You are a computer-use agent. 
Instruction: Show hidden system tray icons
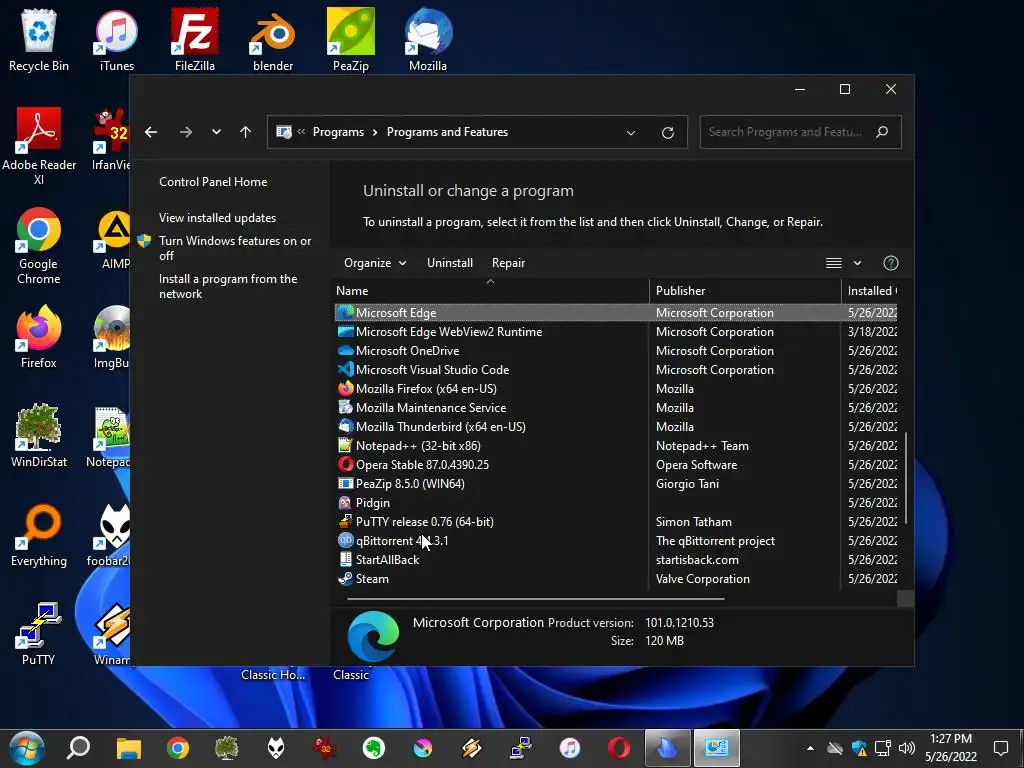(810, 748)
